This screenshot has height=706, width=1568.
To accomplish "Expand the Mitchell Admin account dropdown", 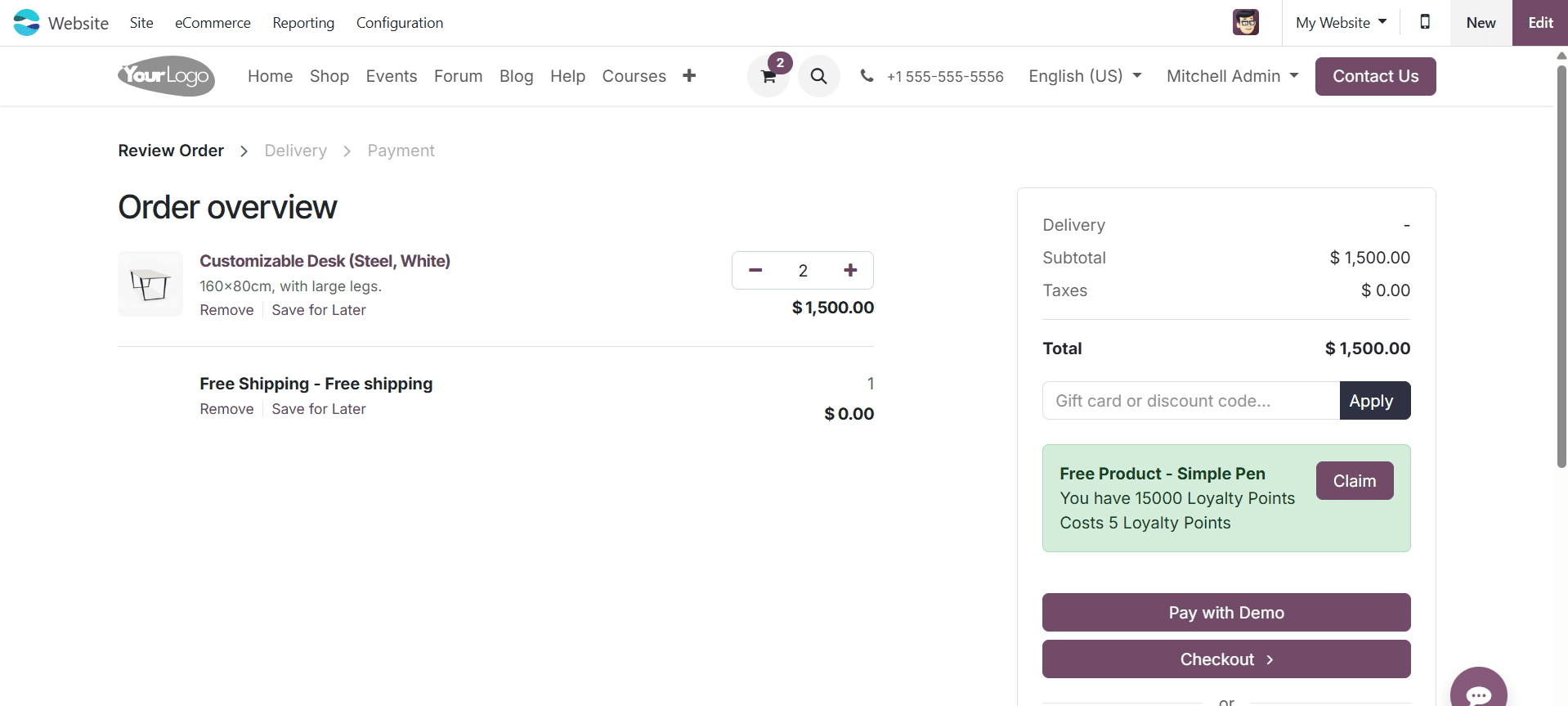I will pos(1232,76).
